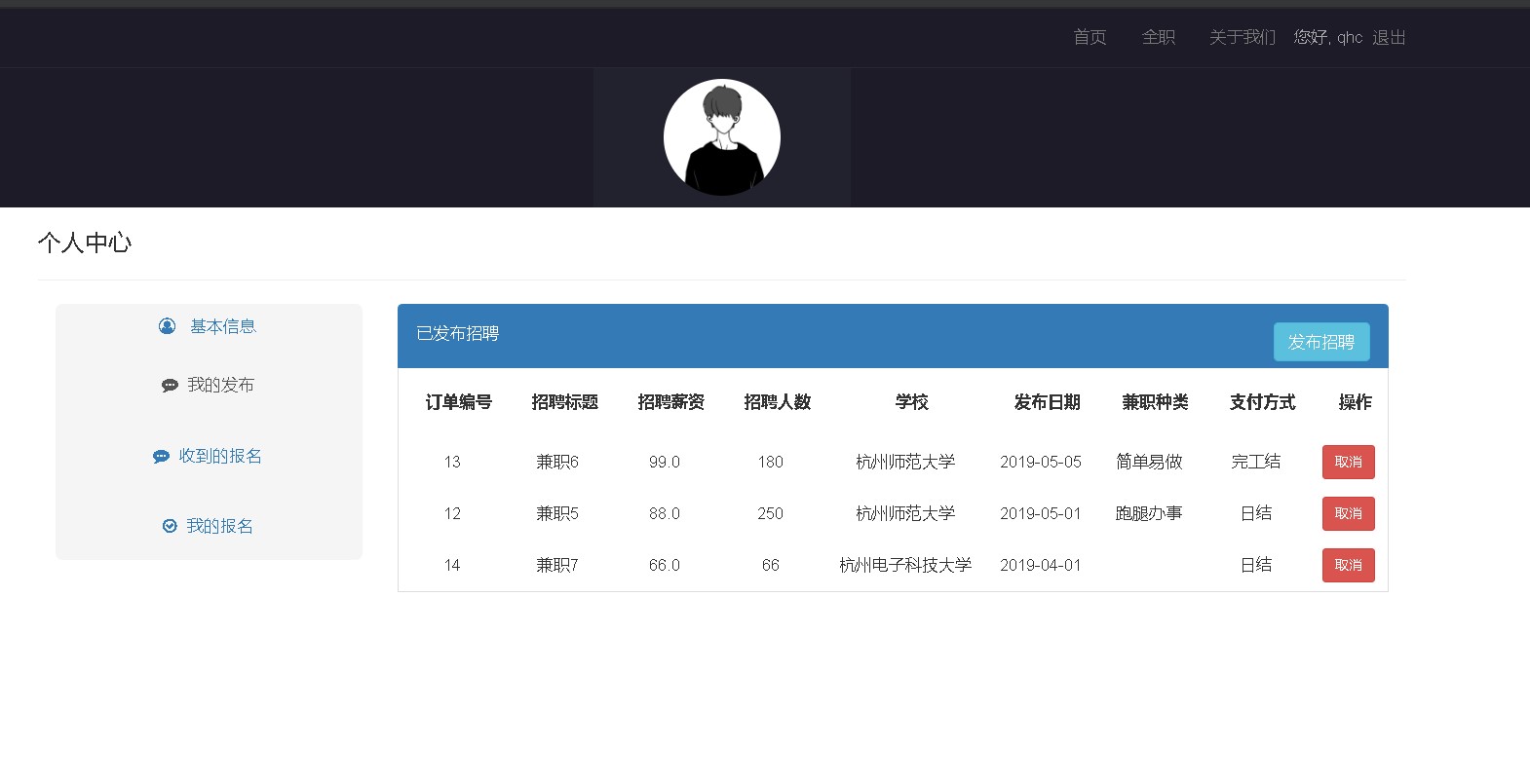The image size is (1530, 784).
Task: Cancel order 14 兼职7 posting
Action: tap(1348, 565)
